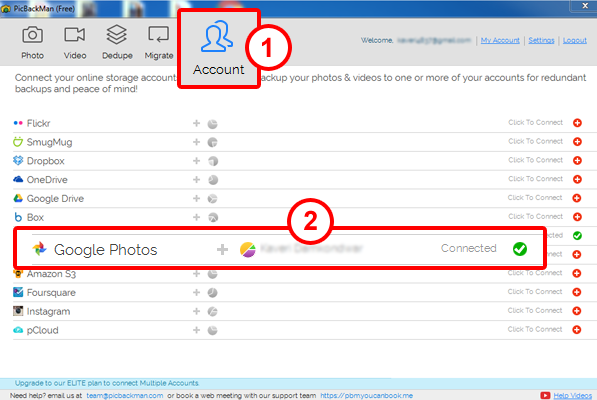Viewport: 597px width, 400px height.
Task: Select the Box service row
Action: [x=298, y=217]
